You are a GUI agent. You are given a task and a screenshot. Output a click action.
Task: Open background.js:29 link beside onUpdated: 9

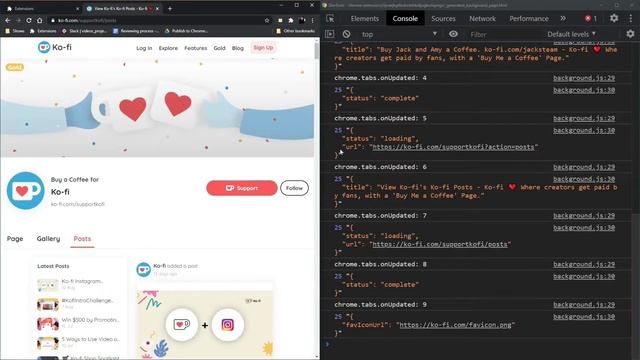584,305
